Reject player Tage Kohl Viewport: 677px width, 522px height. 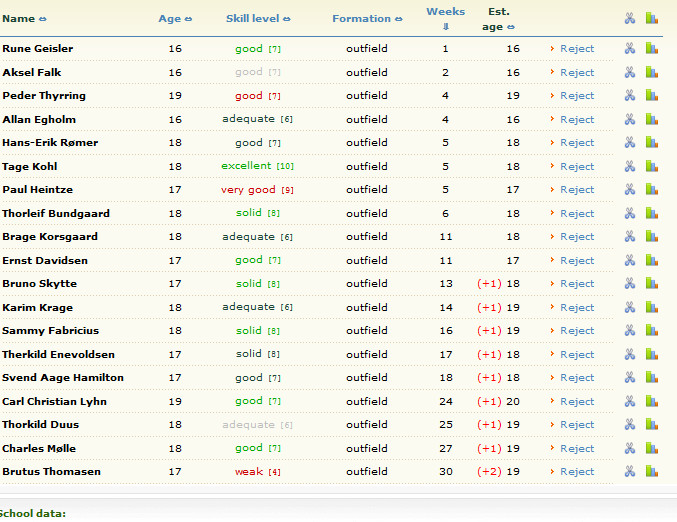tap(577, 167)
